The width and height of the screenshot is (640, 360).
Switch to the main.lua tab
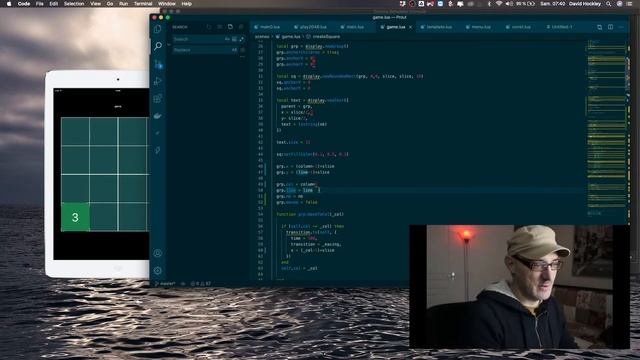tap(355, 27)
